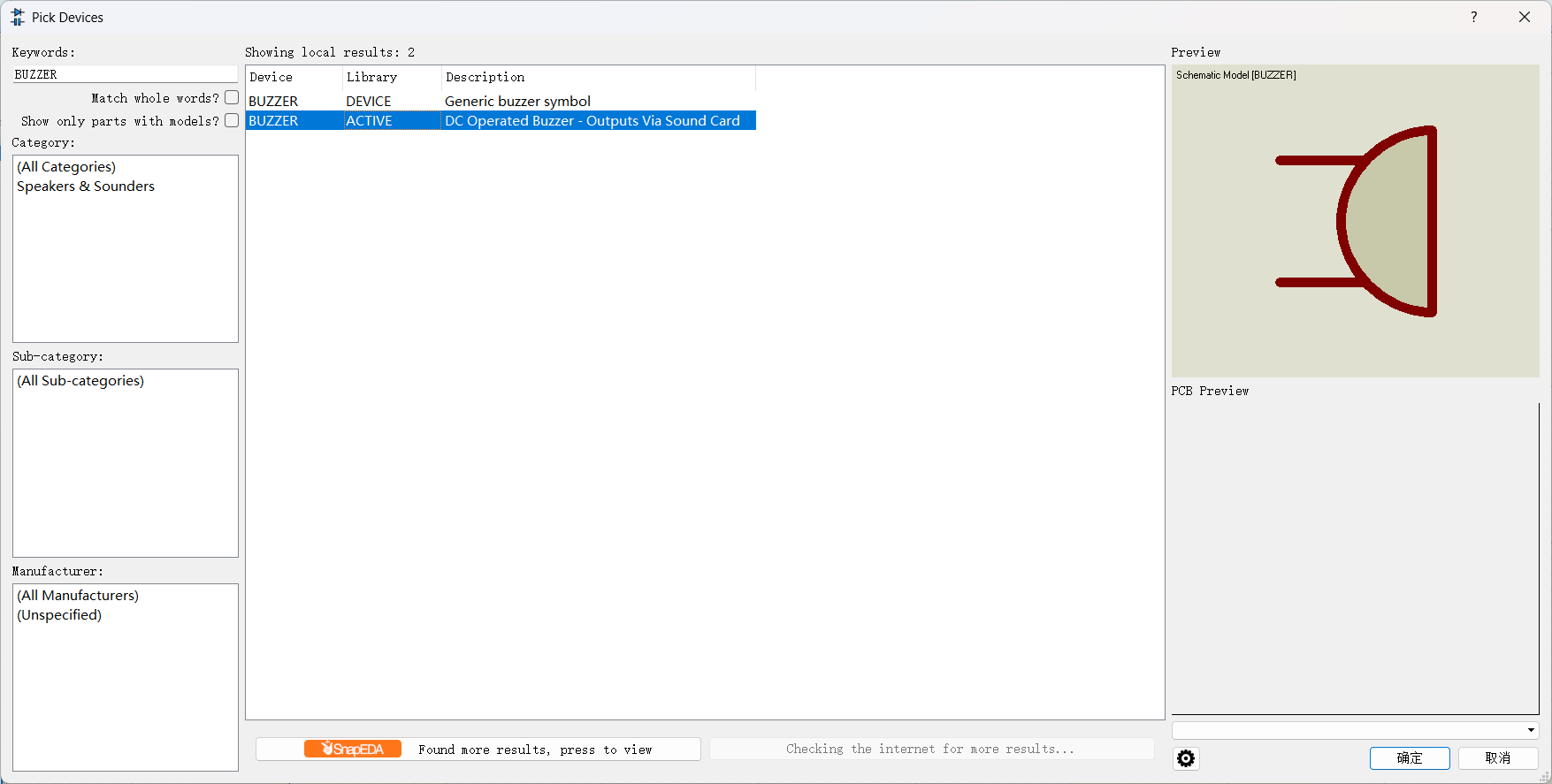
Task: Select the Generic buzzer symbol row
Action: point(501,101)
